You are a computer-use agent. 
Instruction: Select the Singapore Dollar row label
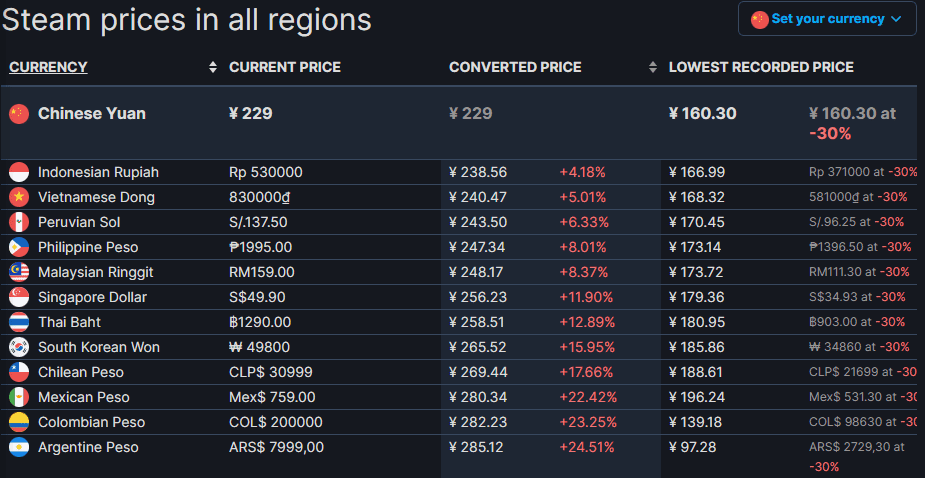[x=93, y=297]
